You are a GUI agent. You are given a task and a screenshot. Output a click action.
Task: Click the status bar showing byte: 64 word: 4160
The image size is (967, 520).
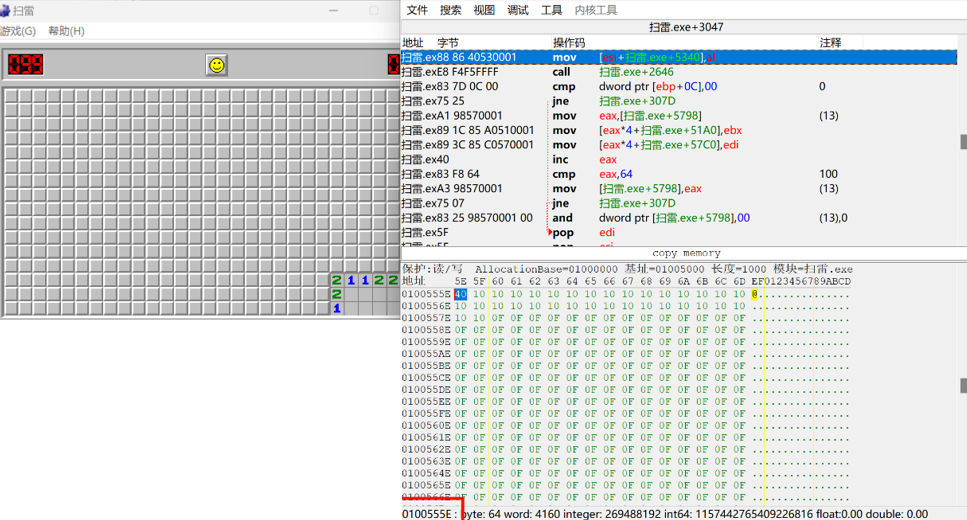(x=665, y=514)
